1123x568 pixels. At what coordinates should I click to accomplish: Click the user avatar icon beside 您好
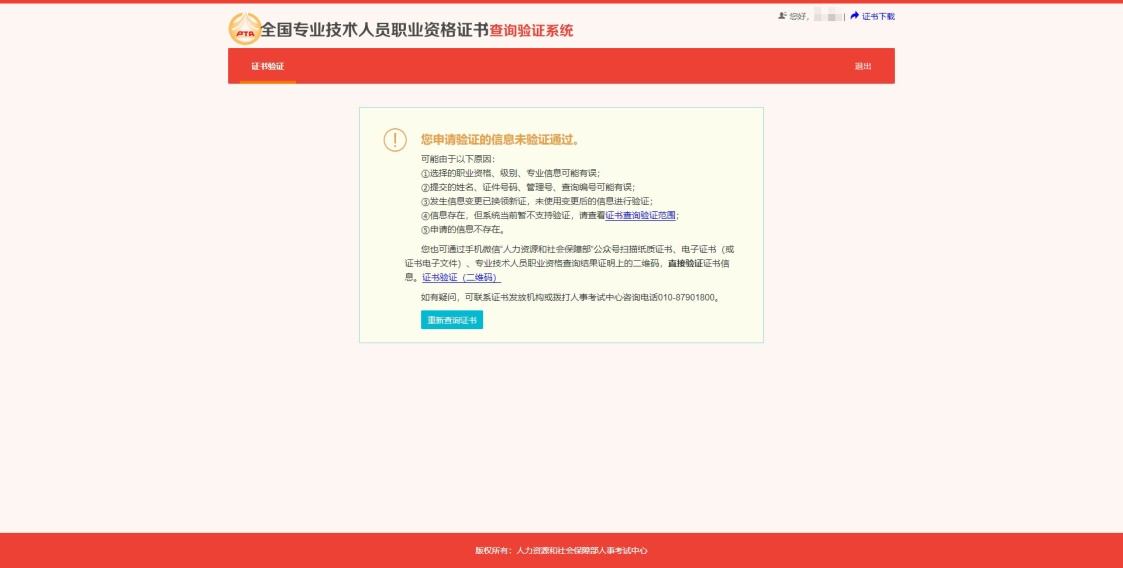[782, 16]
